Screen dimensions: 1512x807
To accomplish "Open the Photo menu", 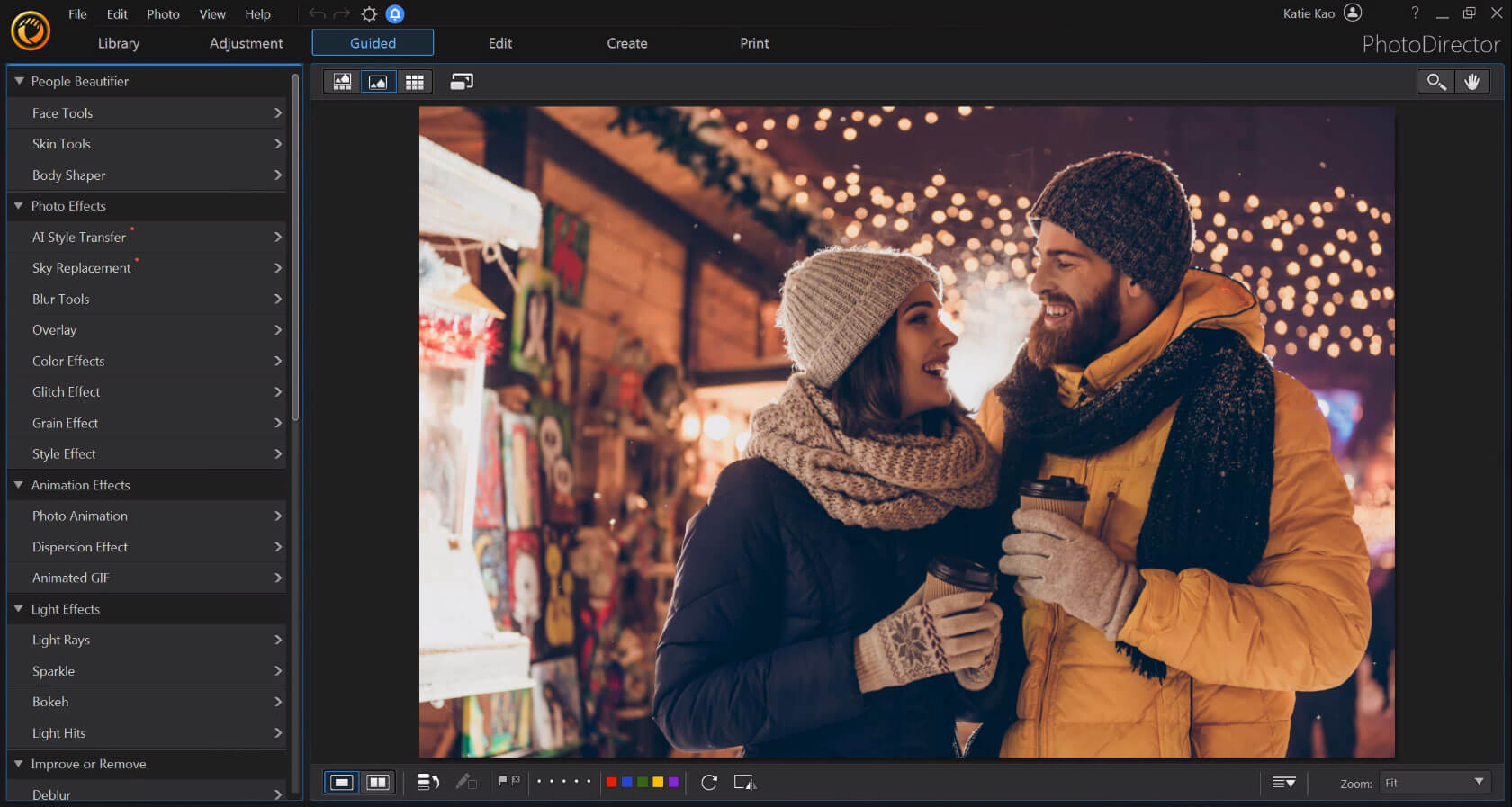I will (x=163, y=13).
